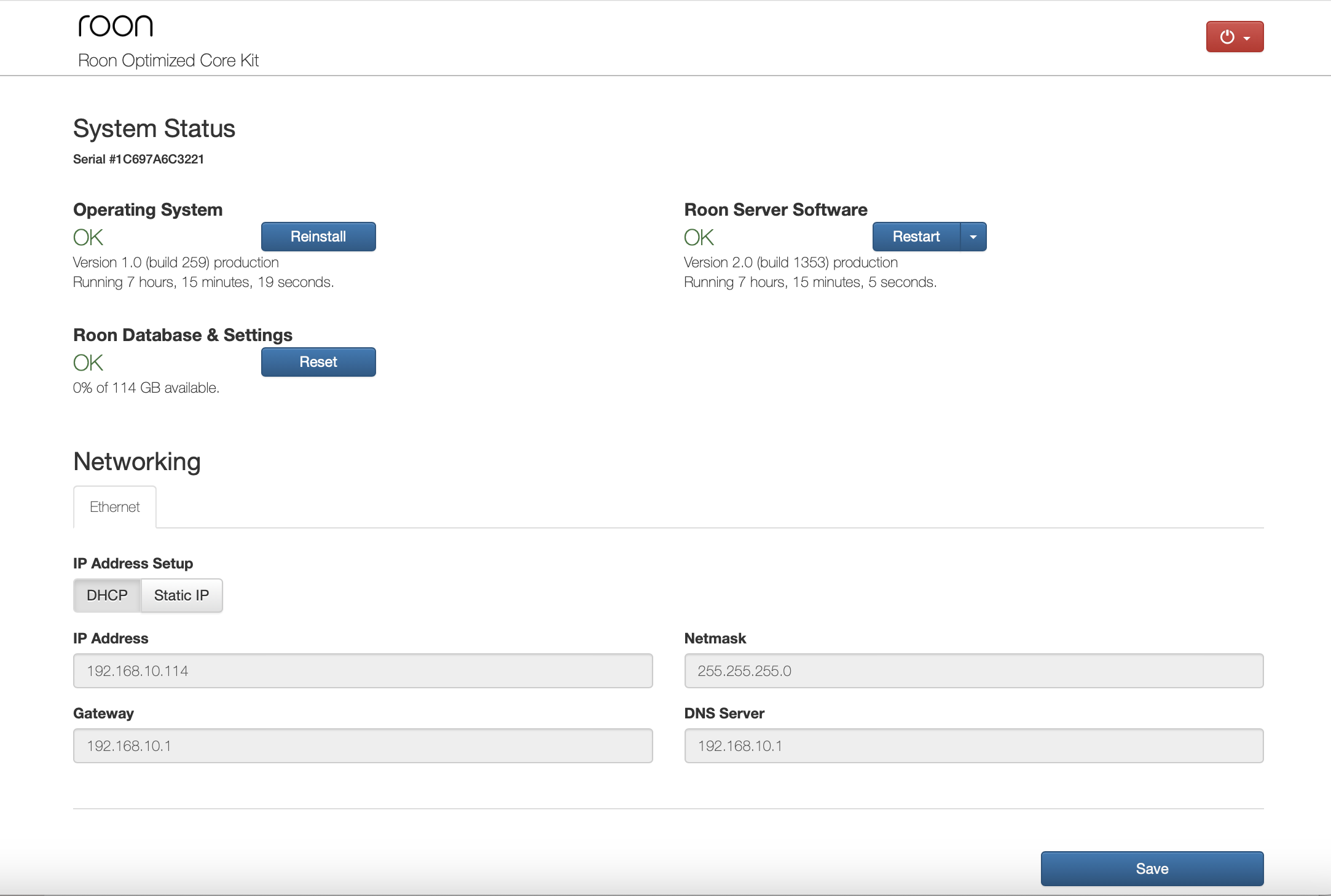The width and height of the screenshot is (1331, 896).
Task: Reset the Roon Database & Settings
Action: pos(318,363)
